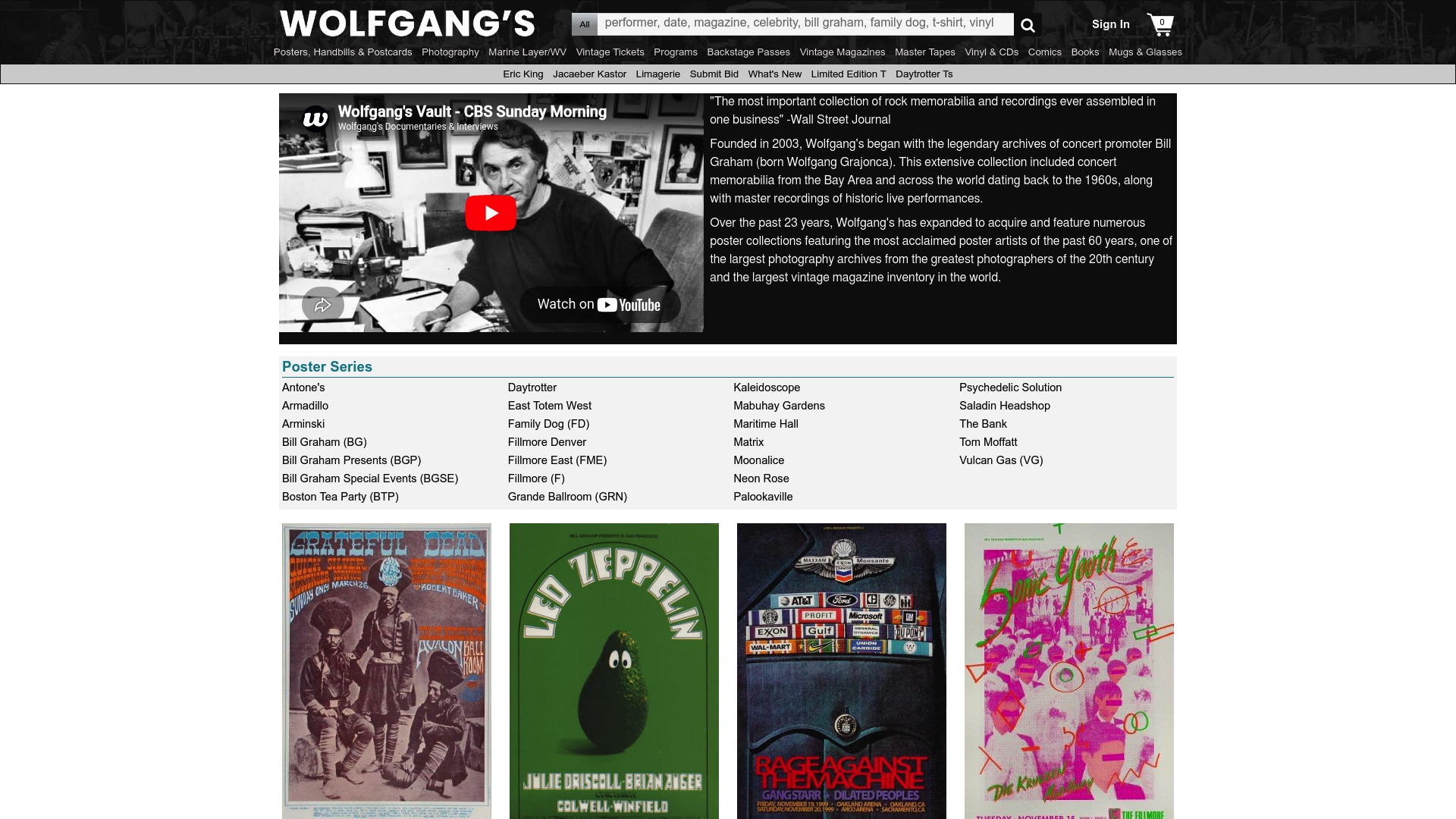Image resolution: width=1456 pixels, height=819 pixels.
Task: Select the Bill Graham (BG) poster series
Action: (x=324, y=442)
